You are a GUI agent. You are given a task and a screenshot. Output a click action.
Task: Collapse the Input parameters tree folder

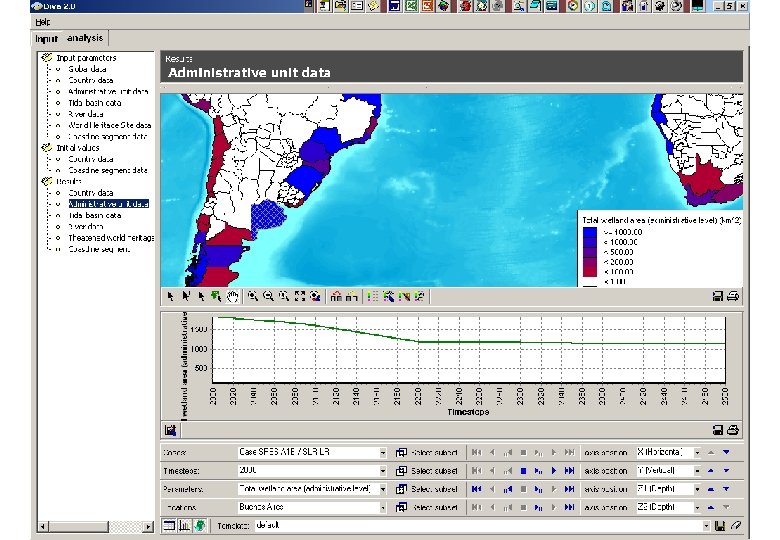click(46, 58)
